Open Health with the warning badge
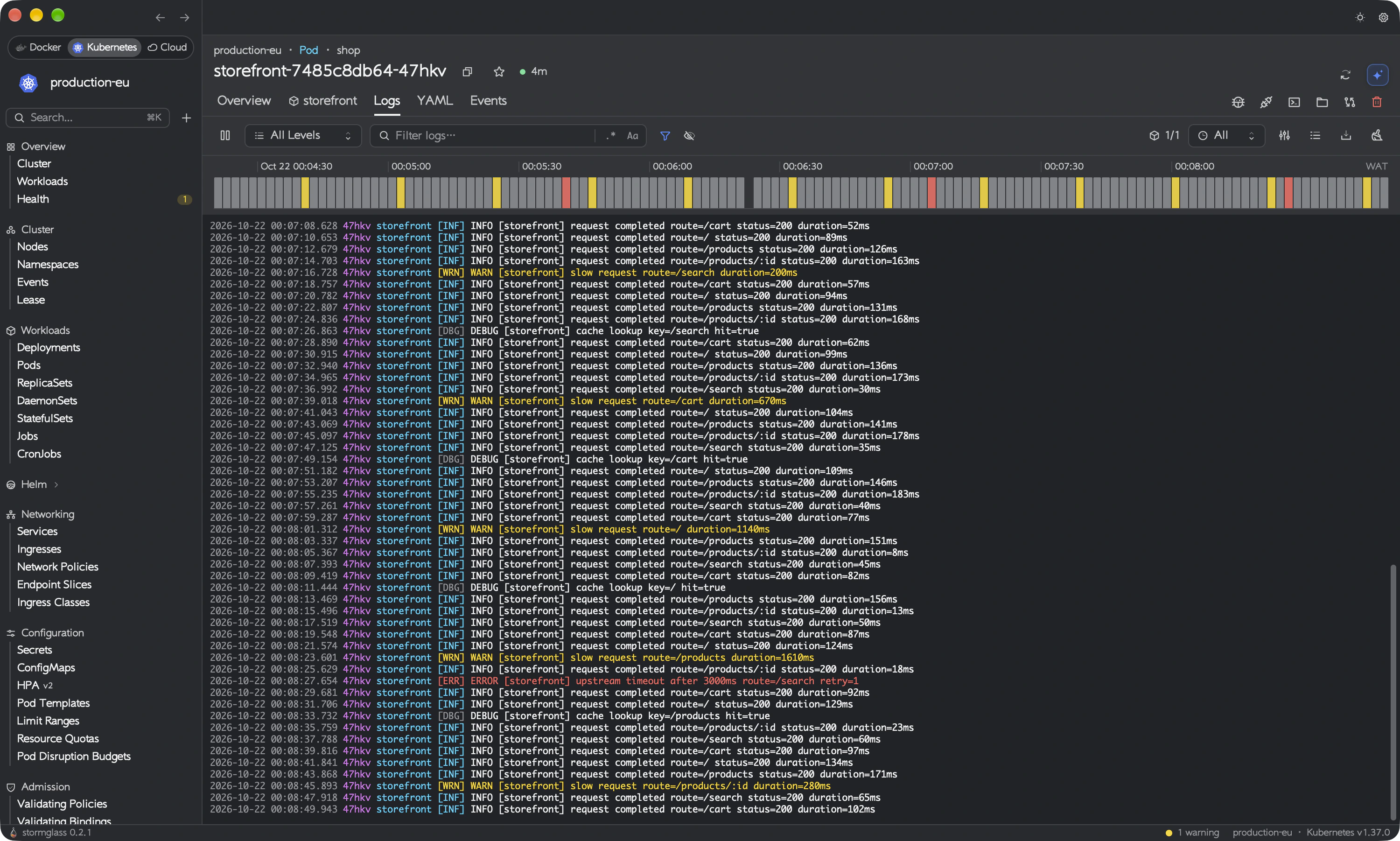Screen dimensions: 1400x841 coord(33,199)
